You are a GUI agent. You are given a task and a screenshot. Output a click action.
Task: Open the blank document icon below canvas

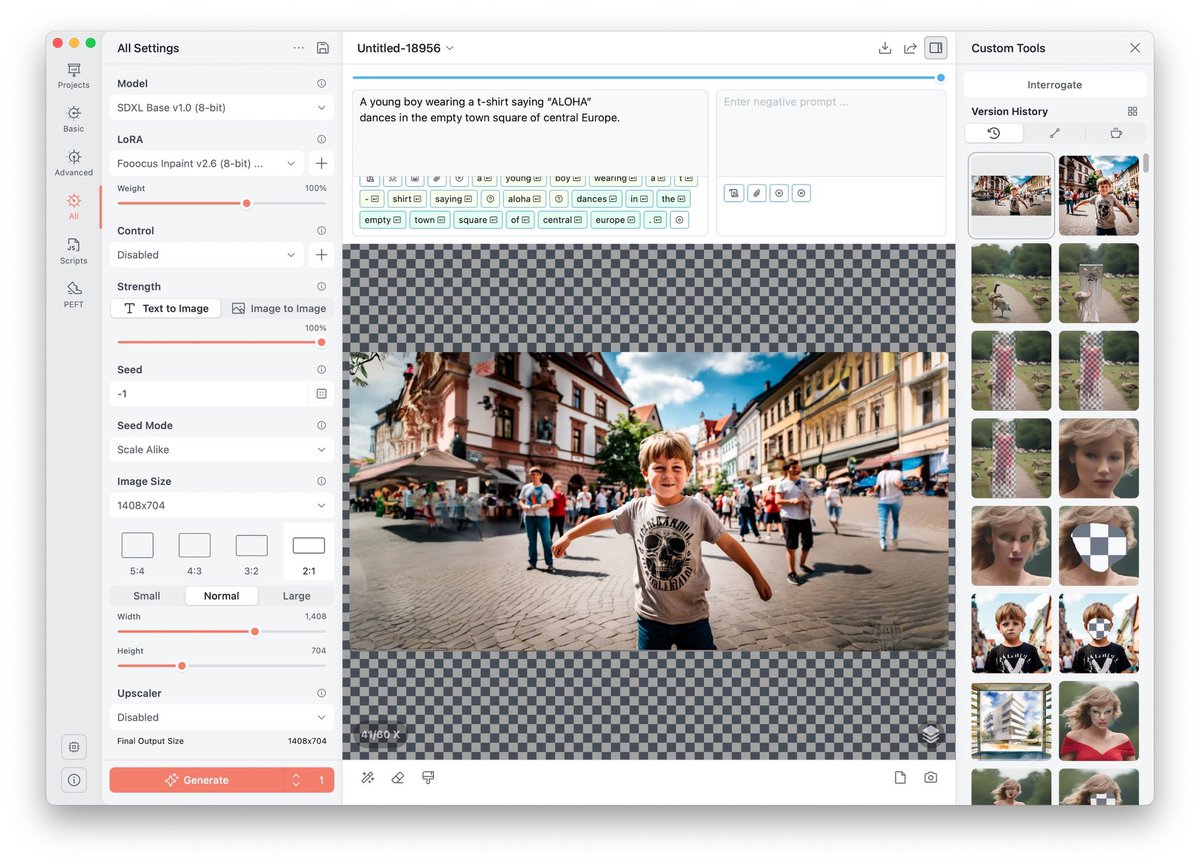pos(900,778)
